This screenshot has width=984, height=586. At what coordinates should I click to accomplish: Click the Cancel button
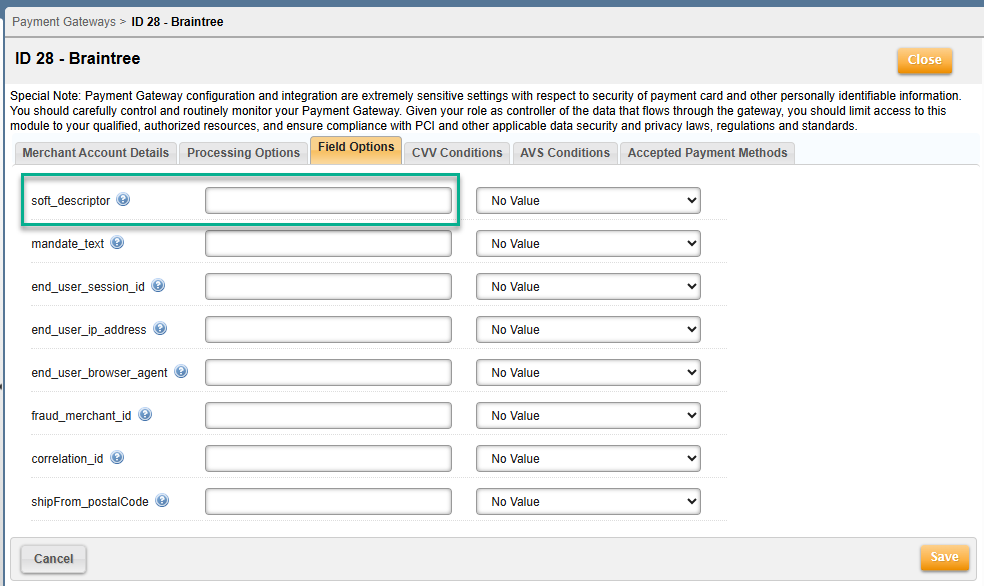tap(53, 559)
